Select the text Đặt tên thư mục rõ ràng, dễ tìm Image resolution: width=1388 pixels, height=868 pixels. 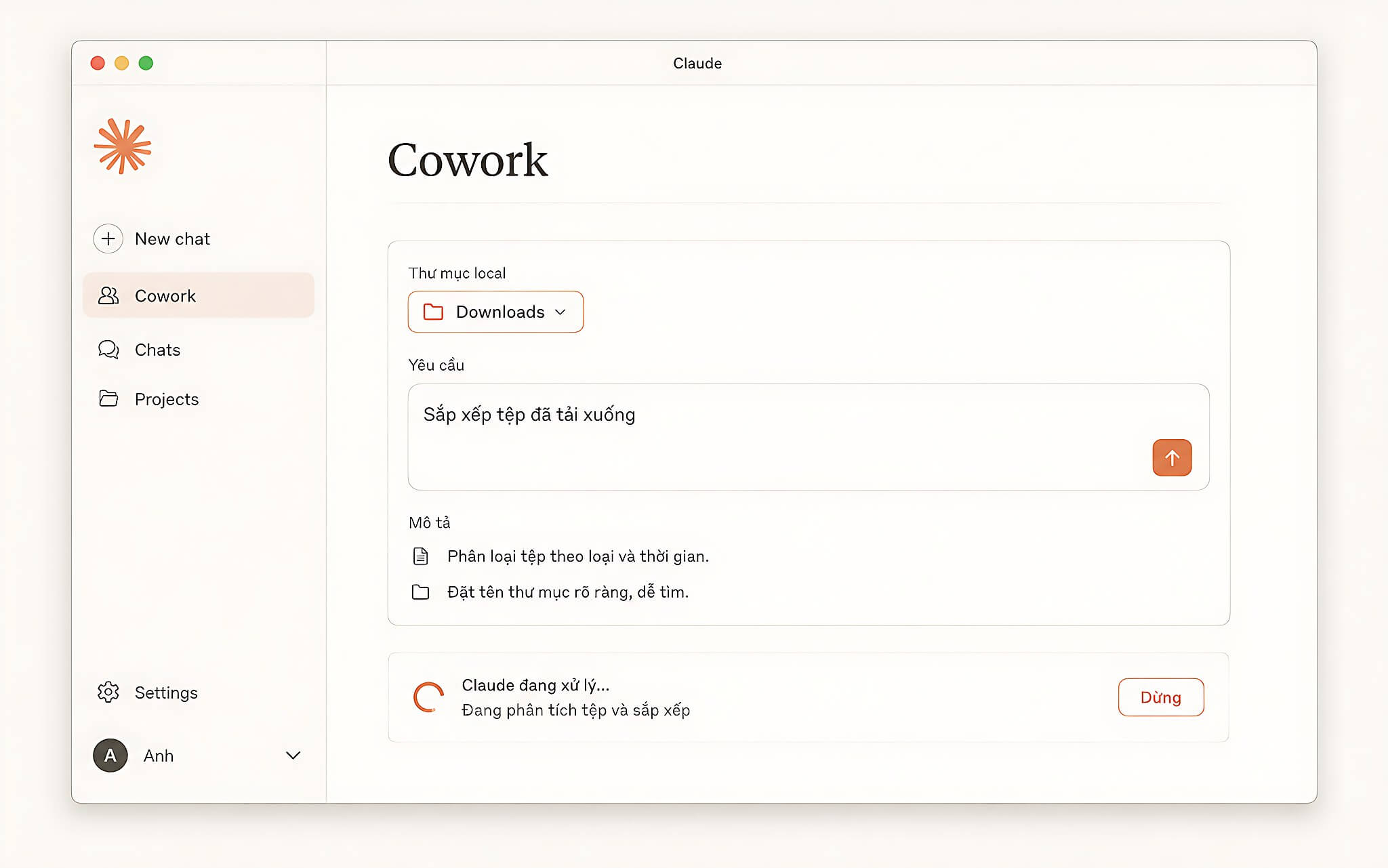tap(568, 592)
